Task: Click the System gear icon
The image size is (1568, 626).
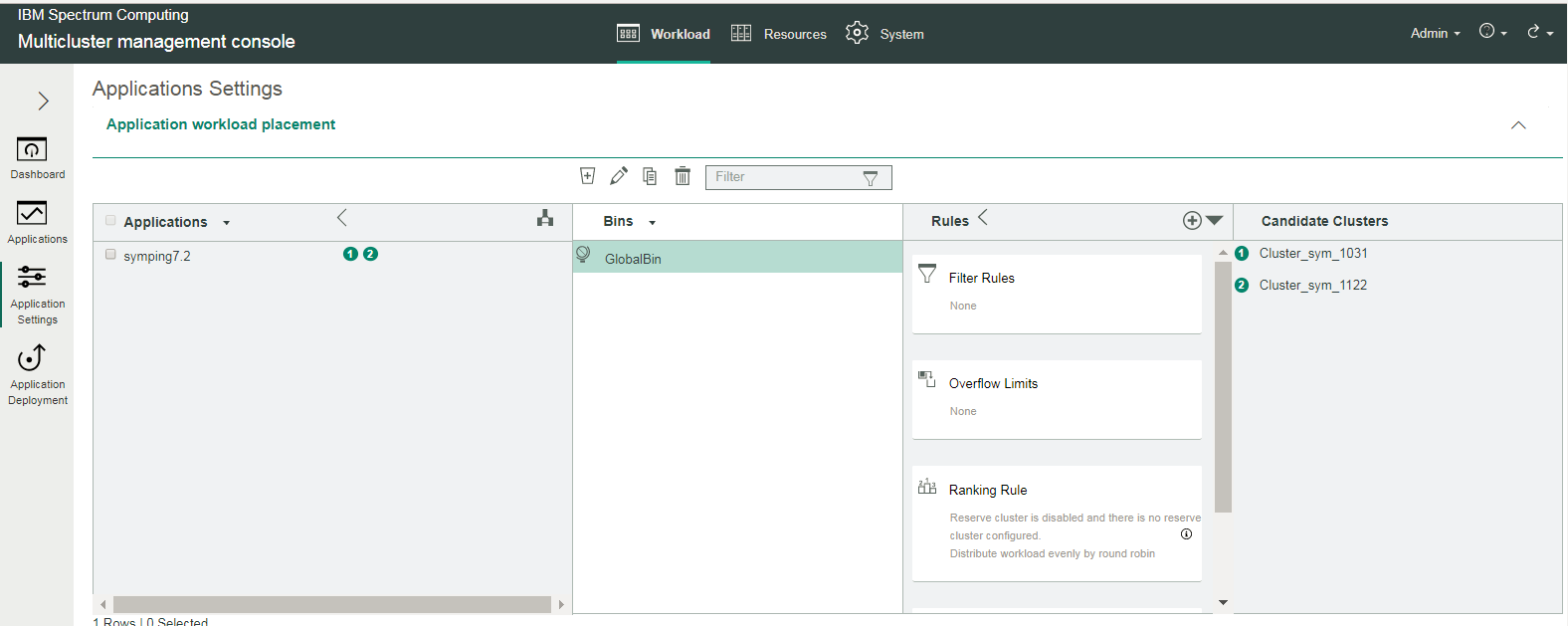Action: click(857, 33)
